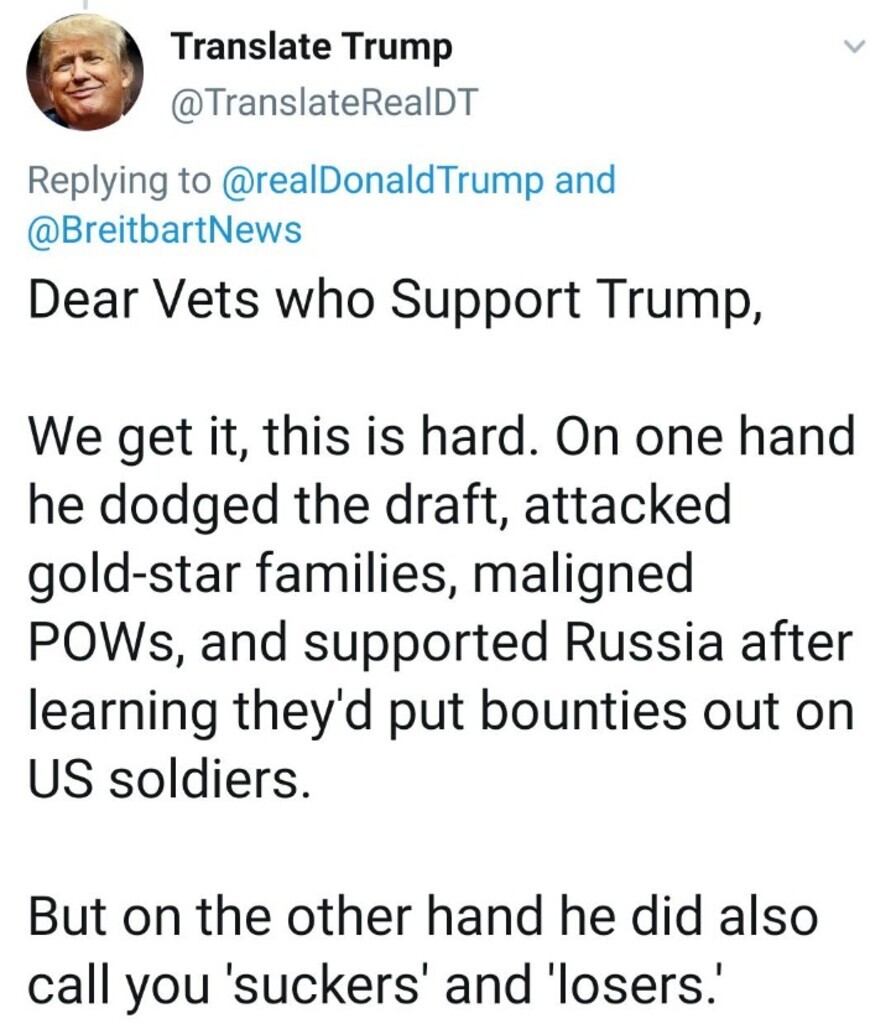Click the word "attacked" in the tweet
This screenshot has width=891, height=1024.
pyautogui.click(x=627, y=507)
